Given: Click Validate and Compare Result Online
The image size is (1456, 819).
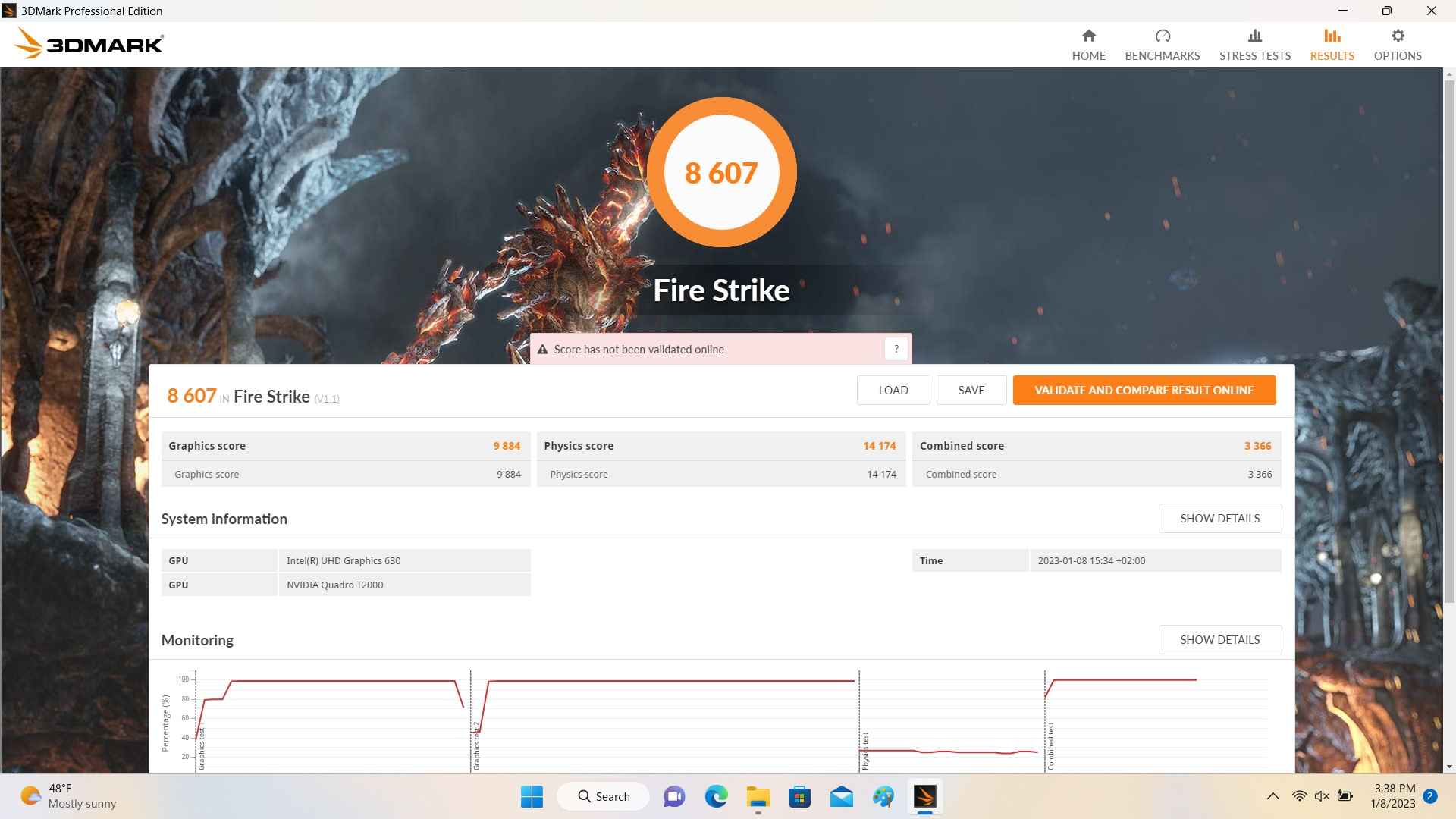Looking at the screenshot, I should (x=1144, y=391).
